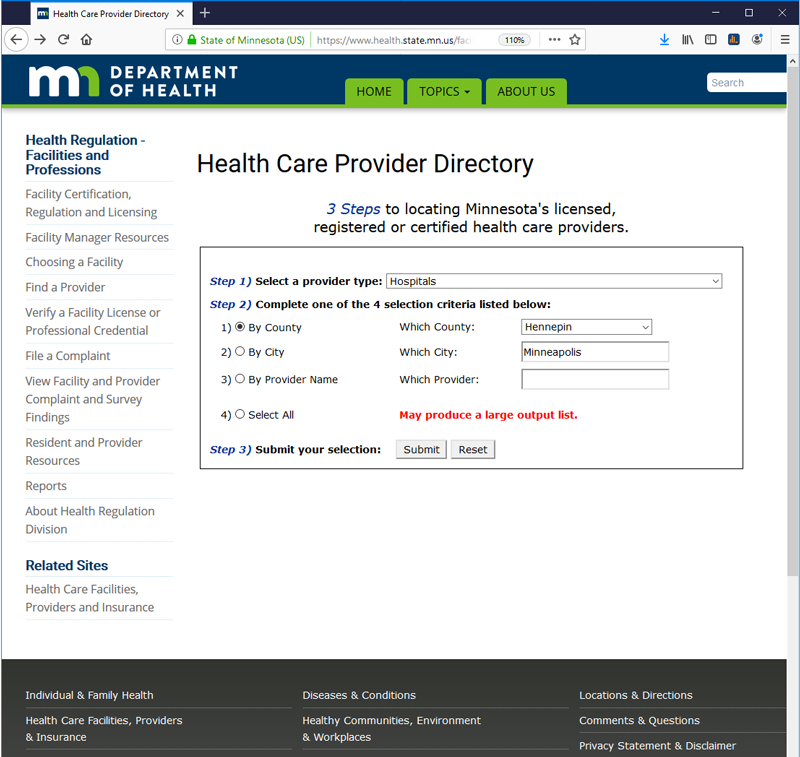Open a new tab with the plus icon
The height and width of the screenshot is (757, 800).
coord(205,13)
